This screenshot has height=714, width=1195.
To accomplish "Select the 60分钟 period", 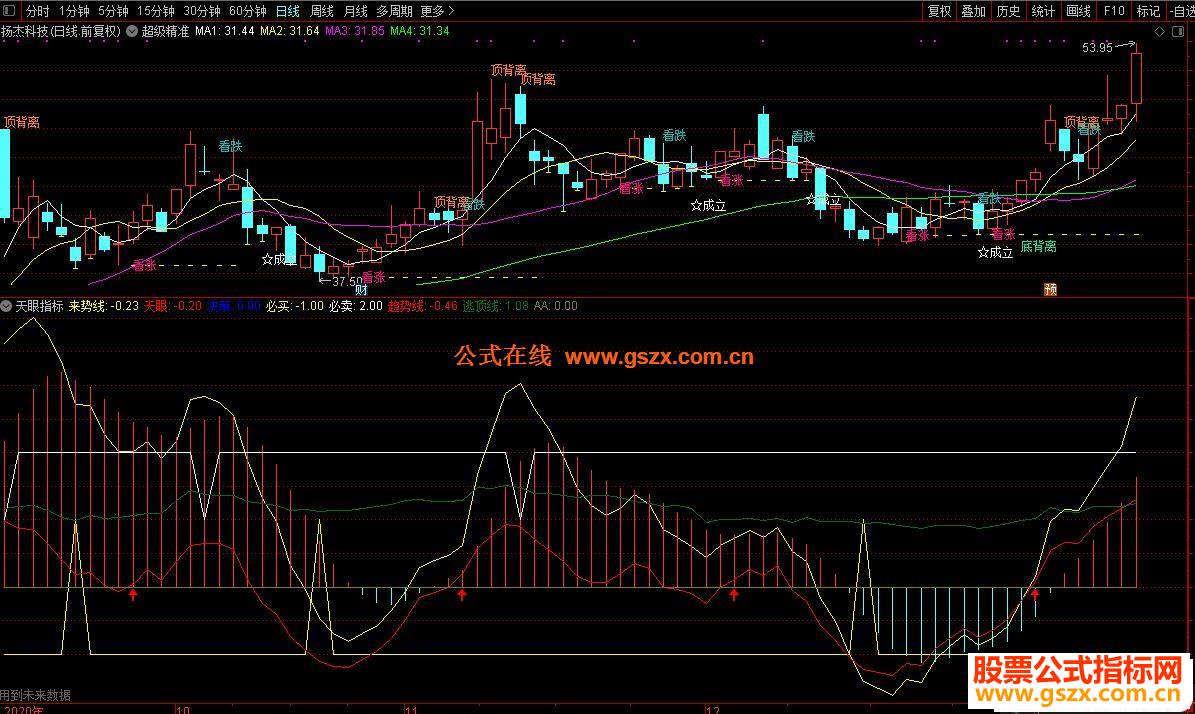I will [248, 11].
